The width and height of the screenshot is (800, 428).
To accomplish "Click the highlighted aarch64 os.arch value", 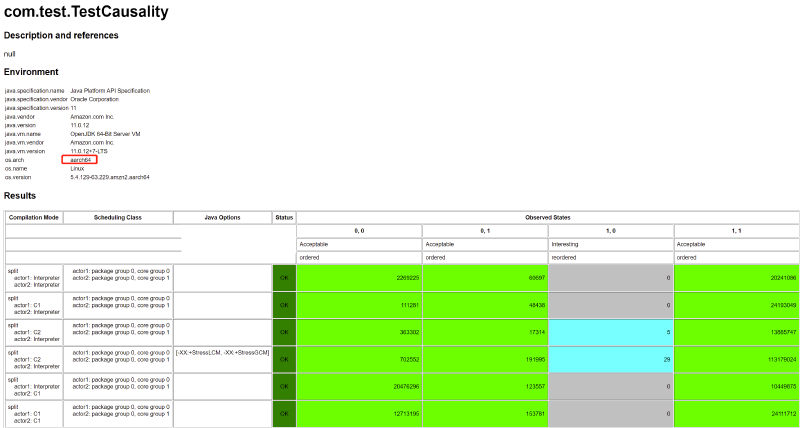I will click(82, 159).
